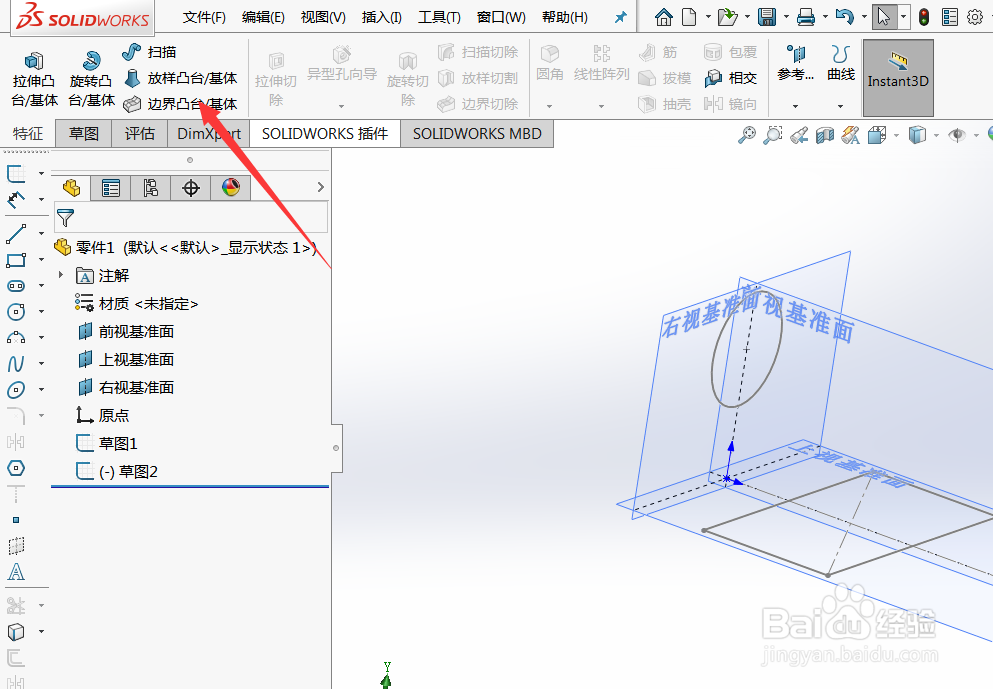The height and width of the screenshot is (689, 993).
Task: Switch to the 评估 (Evaluate) tab
Action: click(139, 134)
